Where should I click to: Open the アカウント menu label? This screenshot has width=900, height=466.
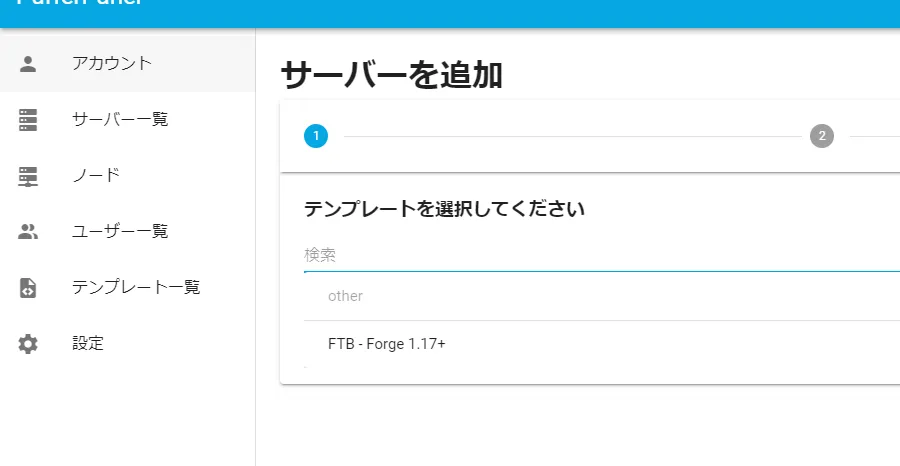tap(112, 64)
